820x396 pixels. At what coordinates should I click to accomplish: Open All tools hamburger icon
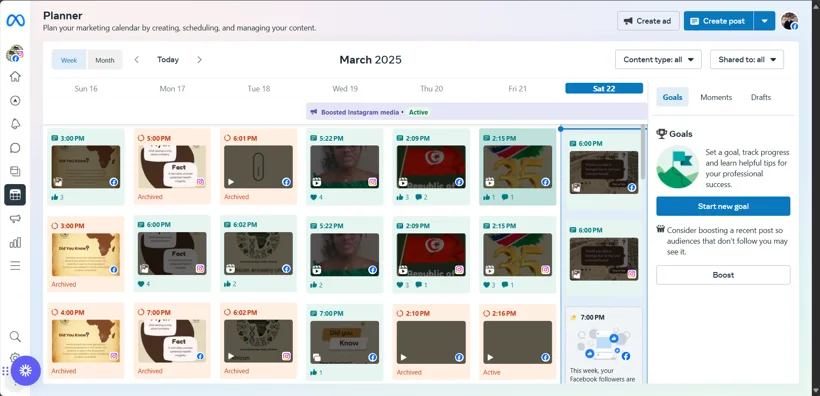click(x=15, y=266)
